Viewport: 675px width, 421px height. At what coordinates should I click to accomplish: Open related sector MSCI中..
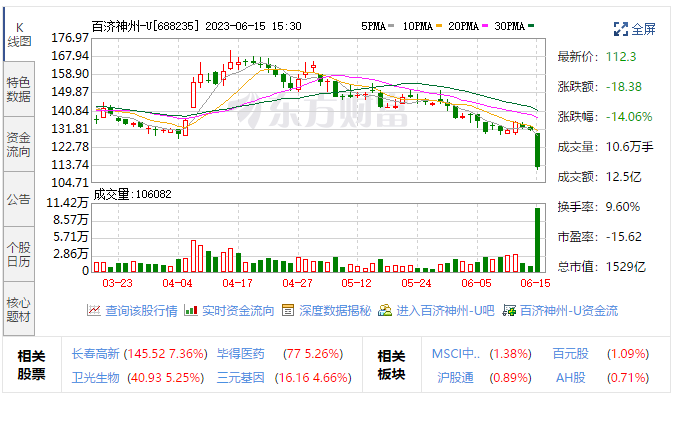[x=455, y=354]
